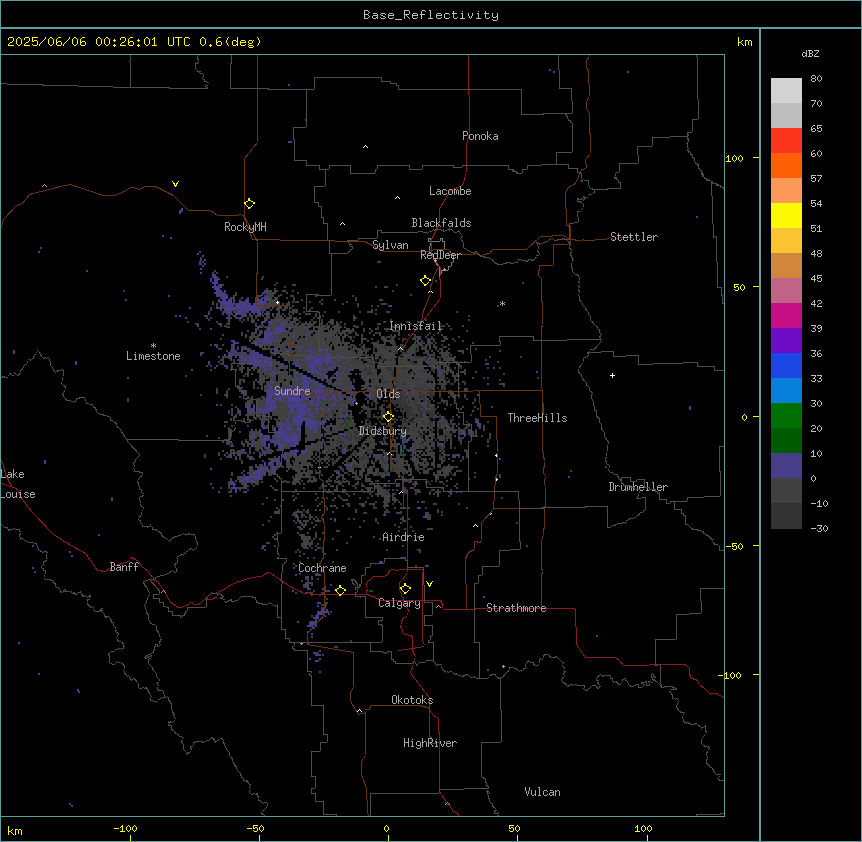
Task: Click the Innisfail label
Action: coord(415,326)
